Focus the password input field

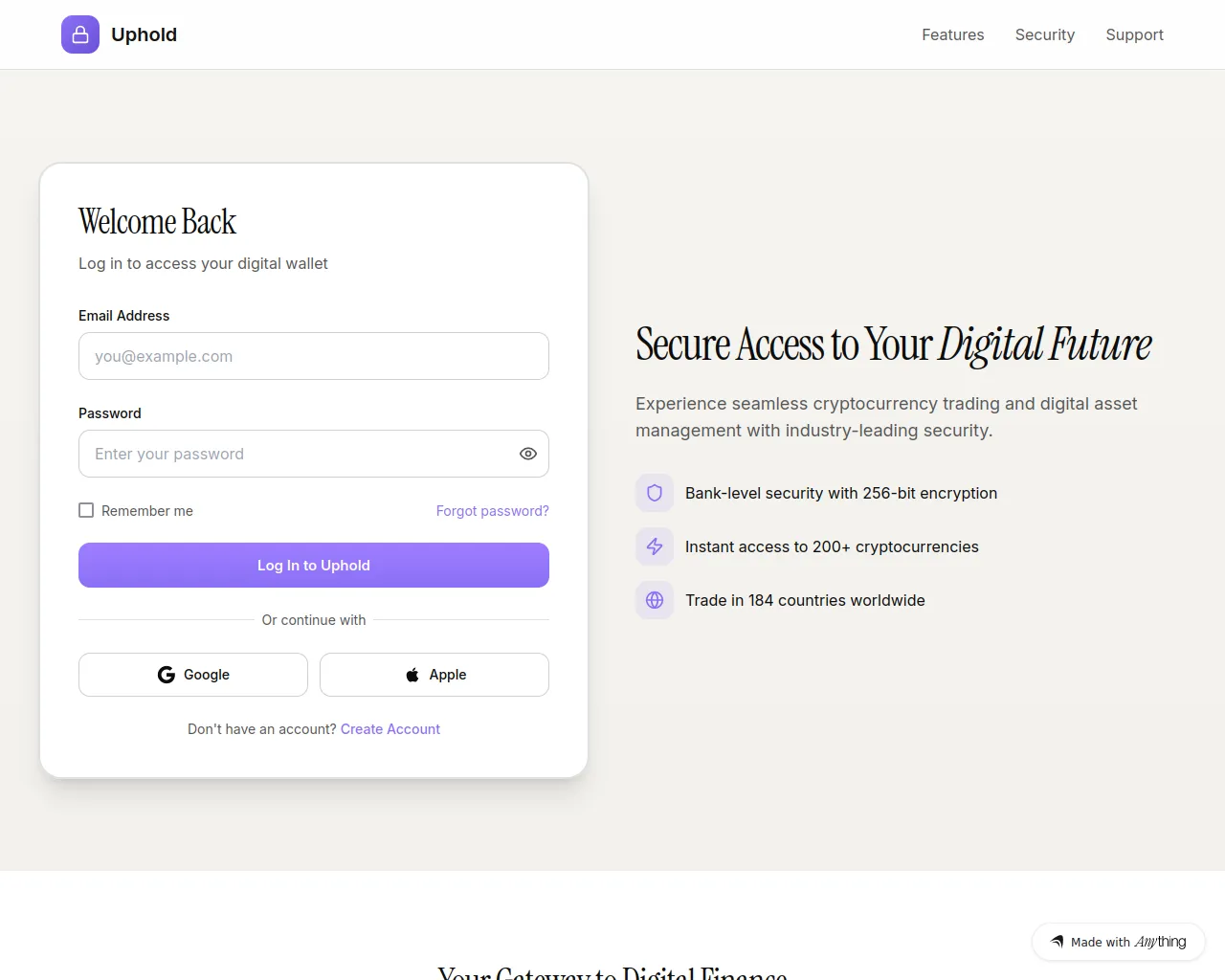[314, 454]
